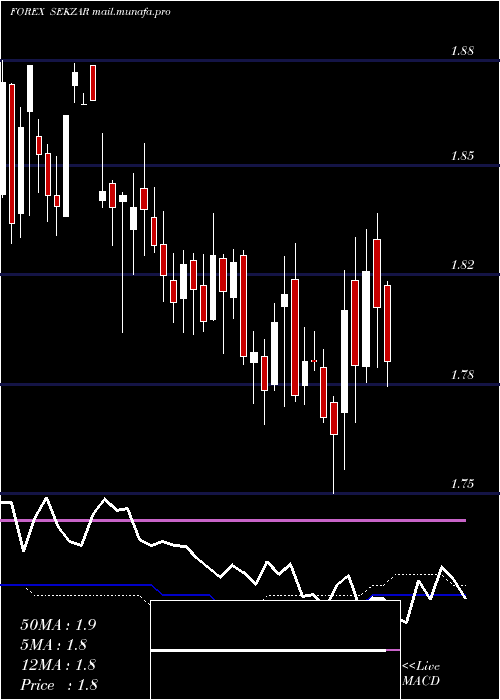This screenshot has height=700, width=500.
Task: Click the 1.78 price axis label
Action: tap(462, 375)
